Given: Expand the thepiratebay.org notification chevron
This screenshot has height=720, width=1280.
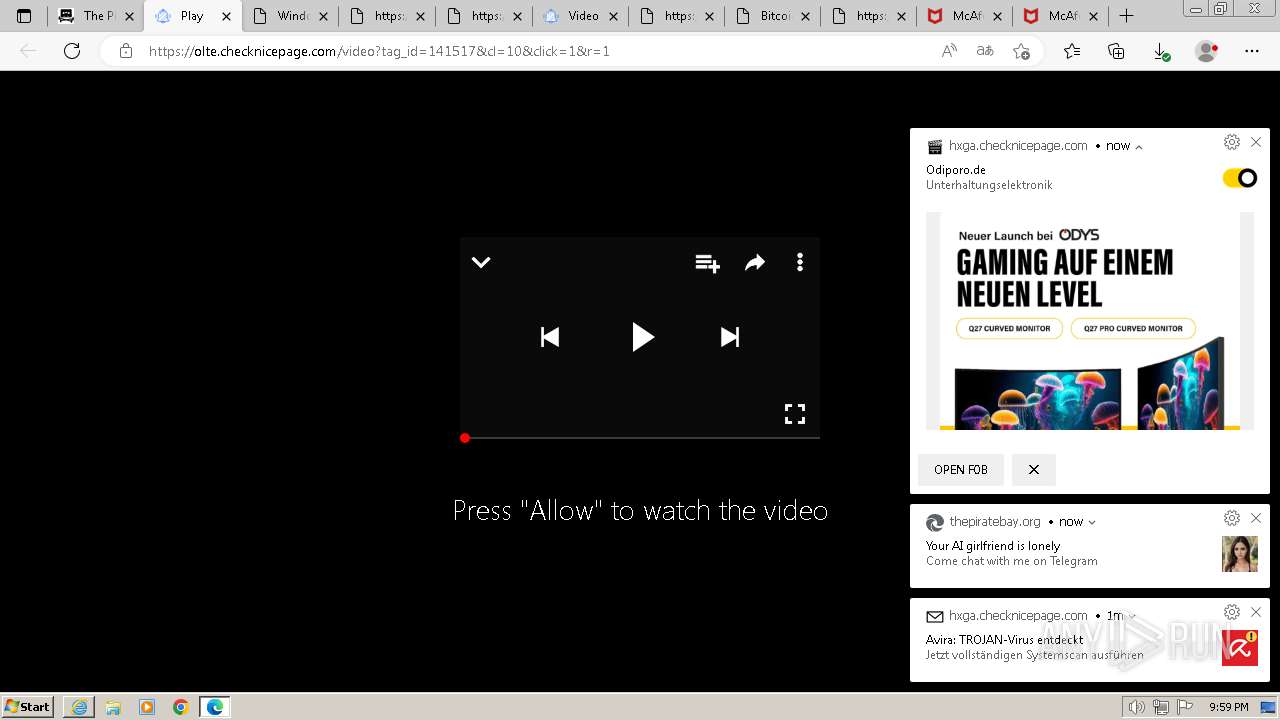Looking at the screenshot, I should tap(1092, 522).
